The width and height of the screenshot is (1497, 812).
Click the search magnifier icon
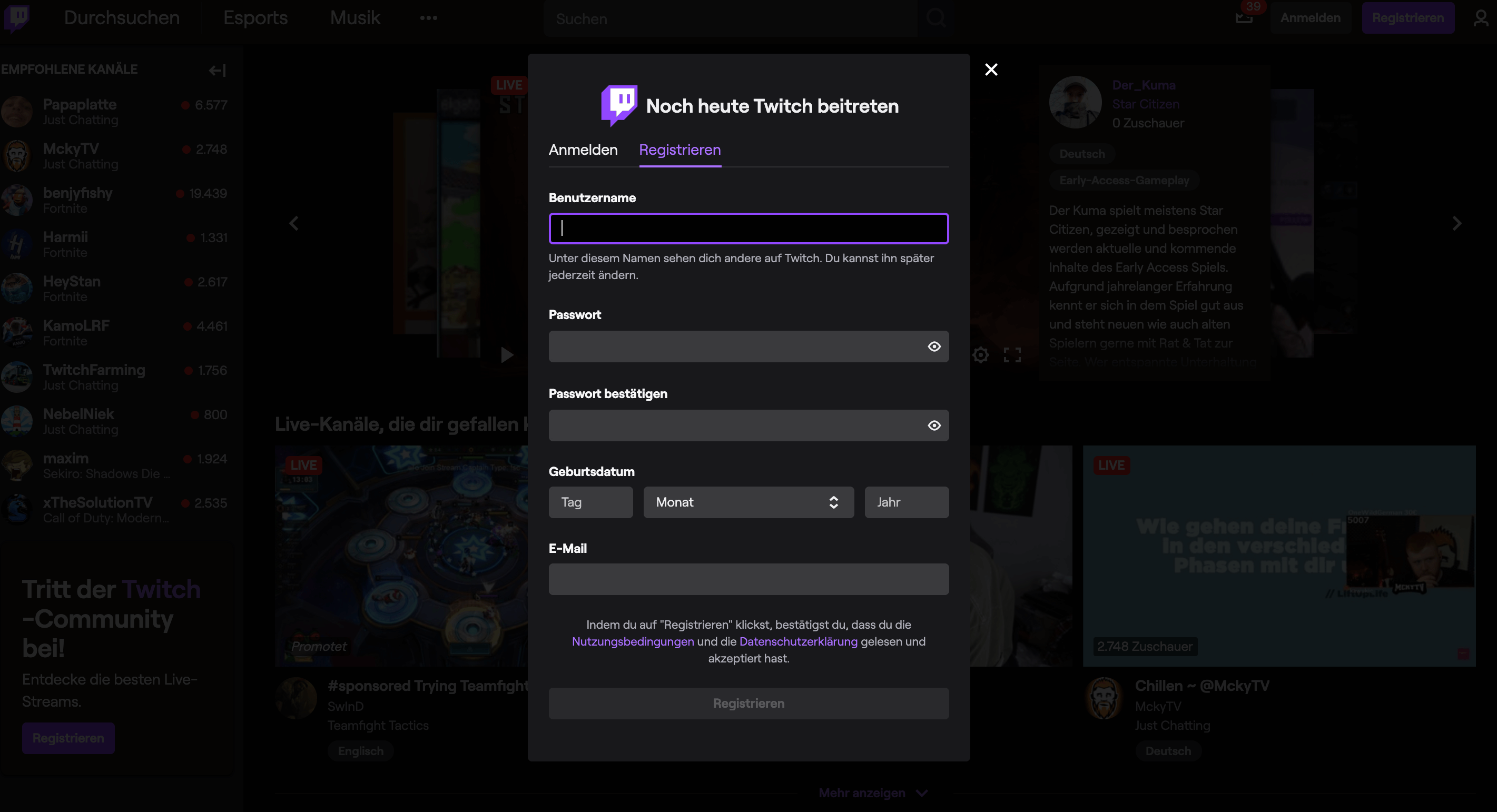pos(935,18)
